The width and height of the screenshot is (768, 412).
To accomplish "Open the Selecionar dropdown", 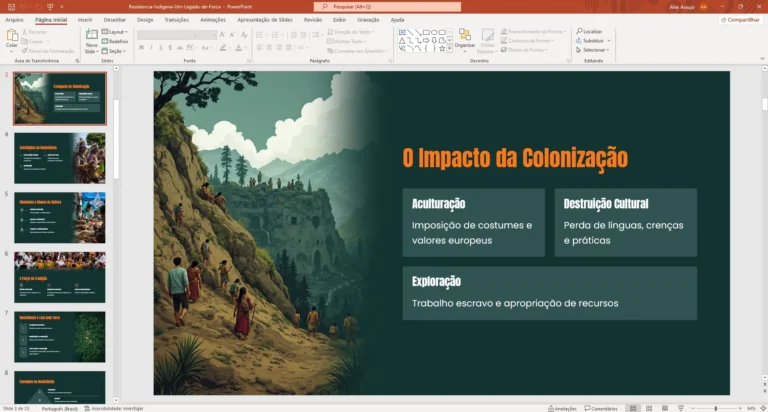I will click(x=592, y=50).
